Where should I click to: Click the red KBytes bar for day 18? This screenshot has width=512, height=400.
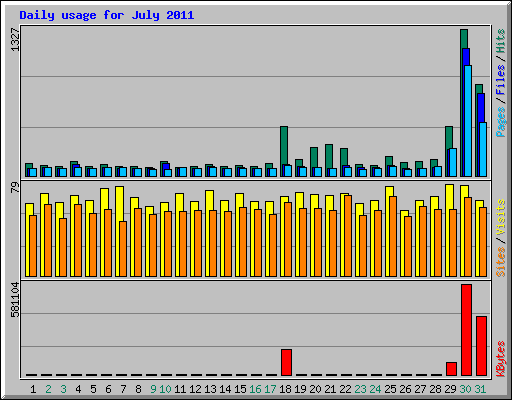tap(286, 362)
